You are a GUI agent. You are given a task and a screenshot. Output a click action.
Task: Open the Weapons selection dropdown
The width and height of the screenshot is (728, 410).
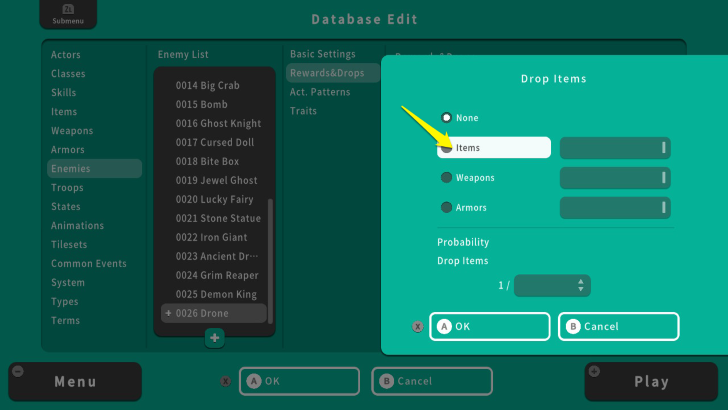click(615, 178)
